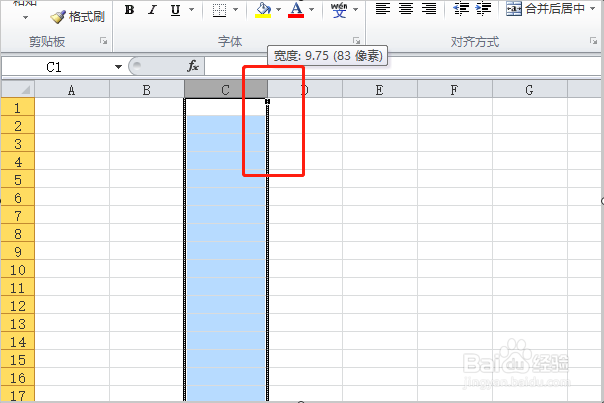Apply cell borders icon
This screenshot has height=403, width=604.
click(219, 10)
